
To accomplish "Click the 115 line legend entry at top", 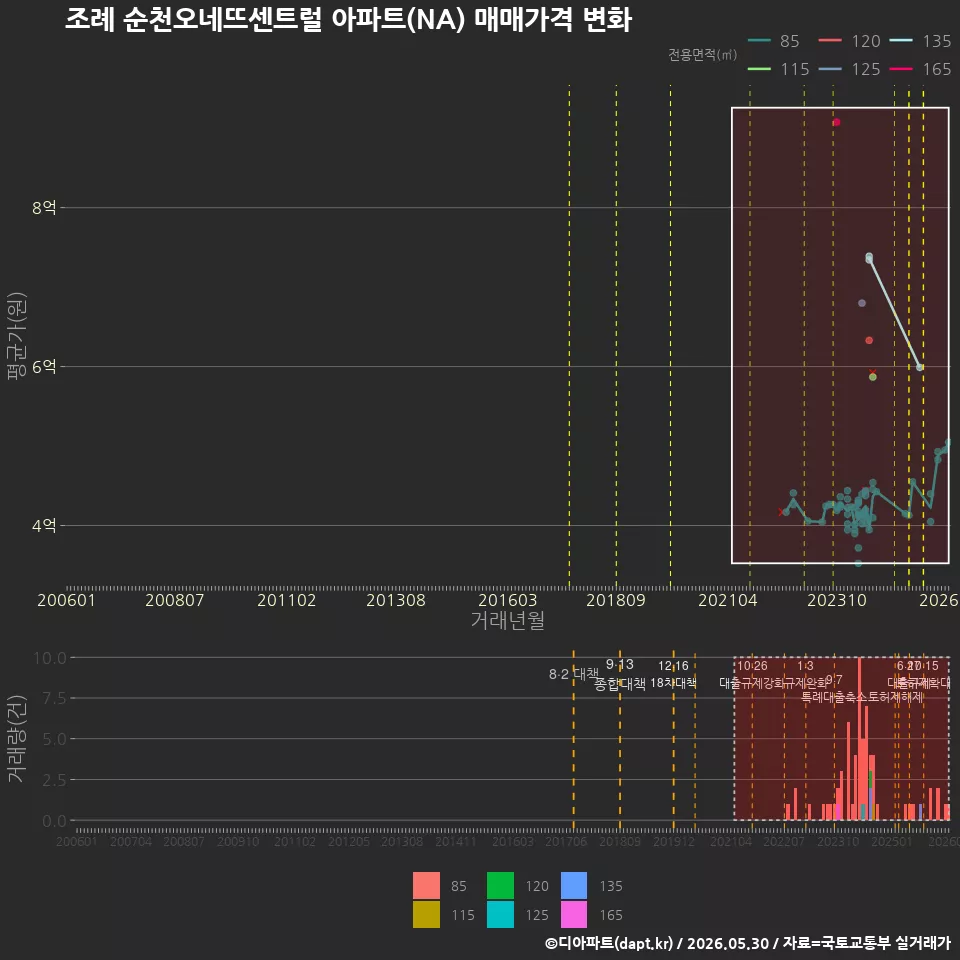I will point(779,69).
